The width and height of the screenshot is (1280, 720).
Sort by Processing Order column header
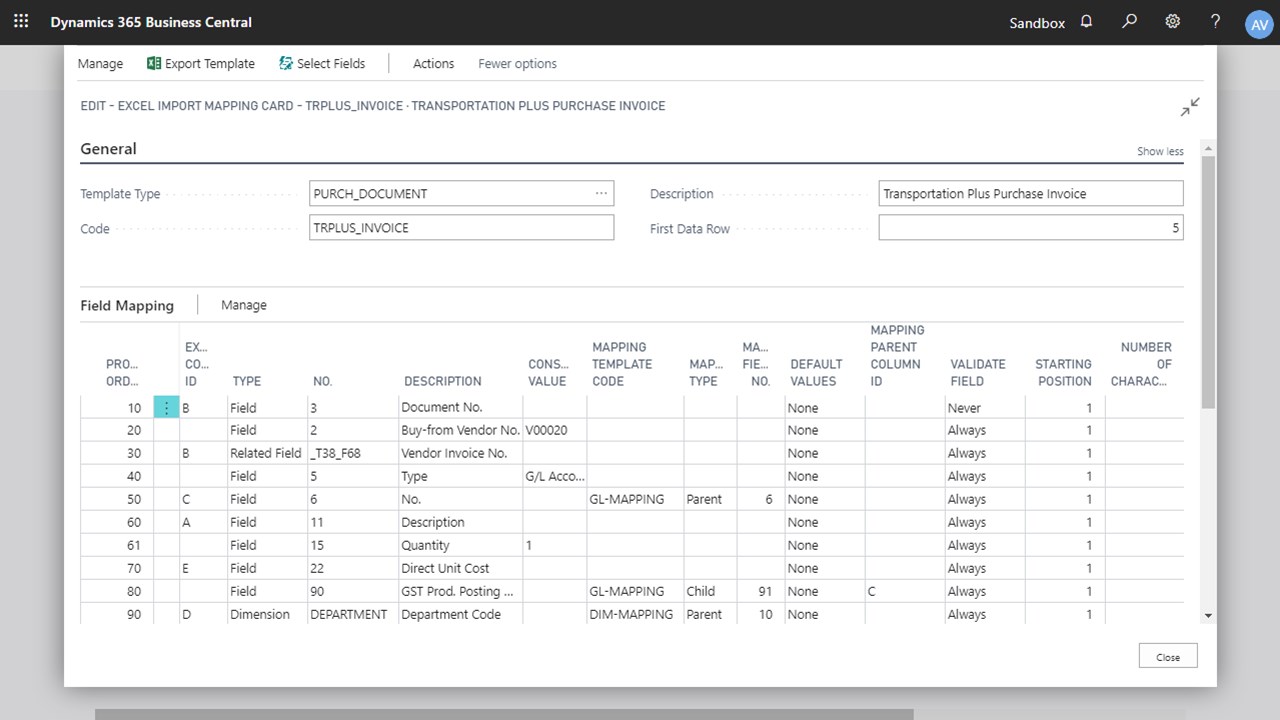pos(123,372)
